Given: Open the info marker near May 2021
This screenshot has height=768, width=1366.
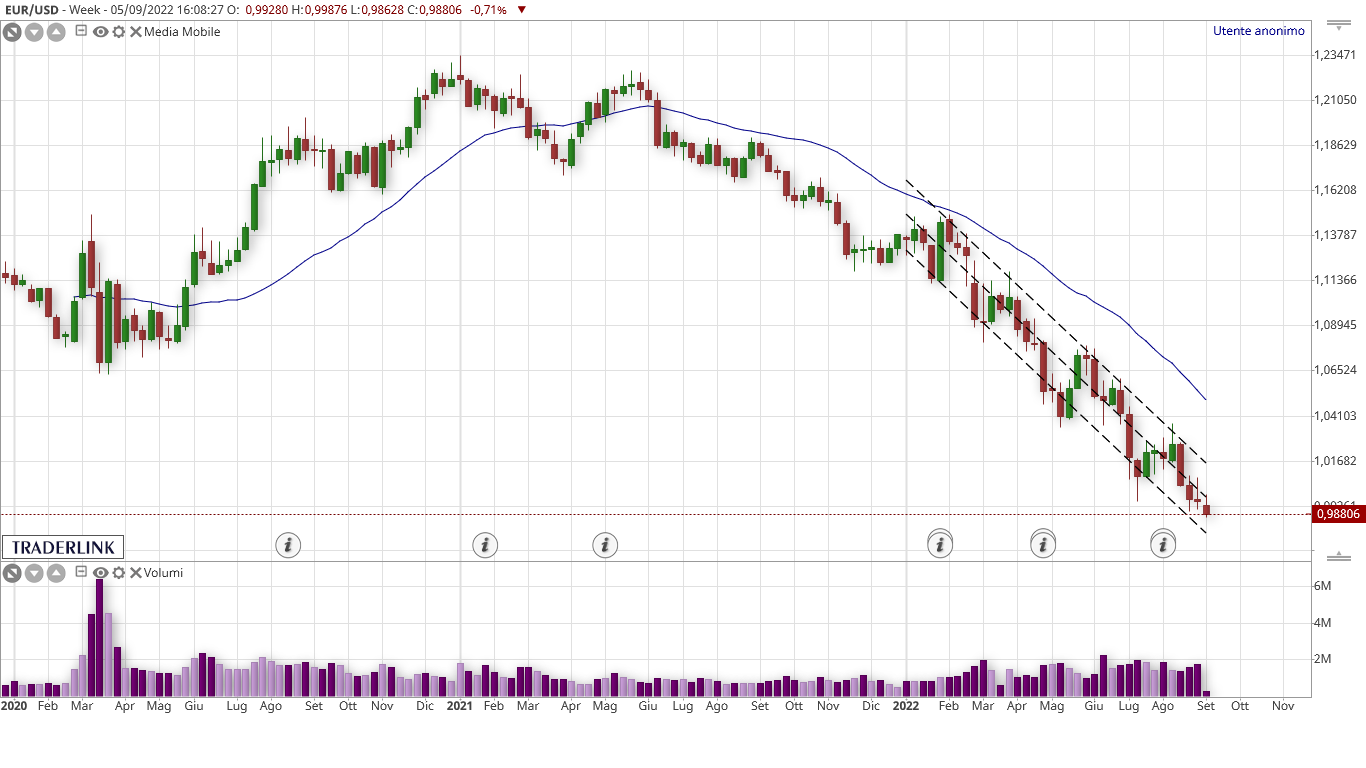Looking at the screenshot, I should pyautogui.click(x=605, y=545).
